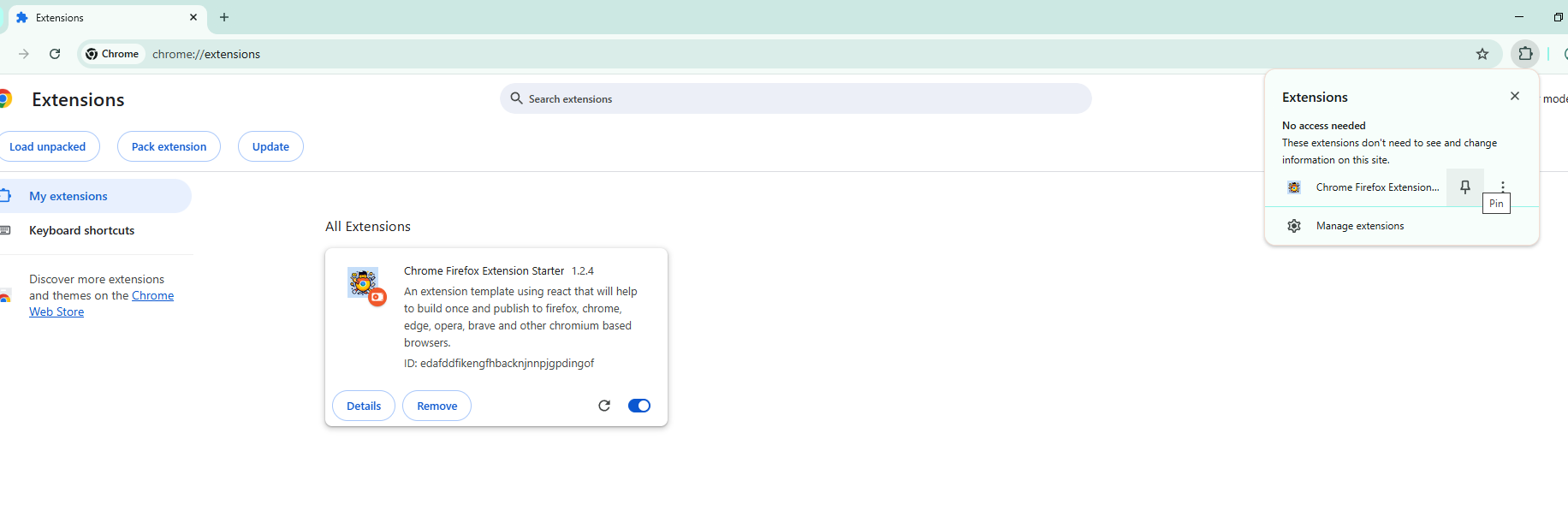
Task: Open Manage extensions from the popup
Action: (x=1402, y=226)
